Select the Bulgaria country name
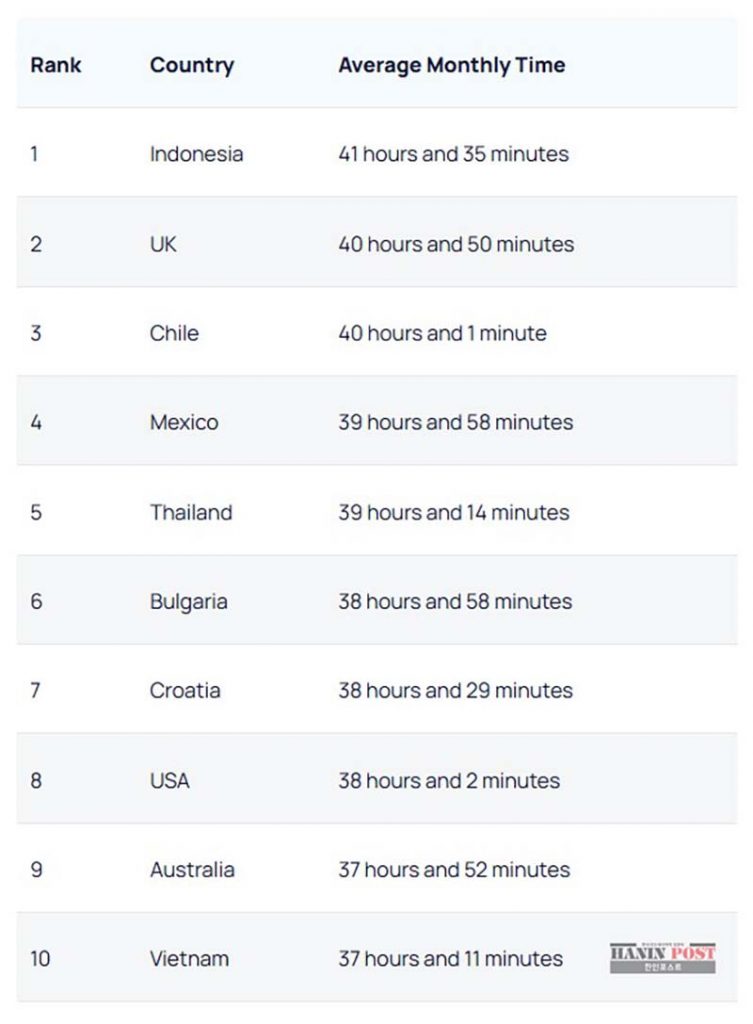Screen dimensions: 753x1024 (189, 601)
